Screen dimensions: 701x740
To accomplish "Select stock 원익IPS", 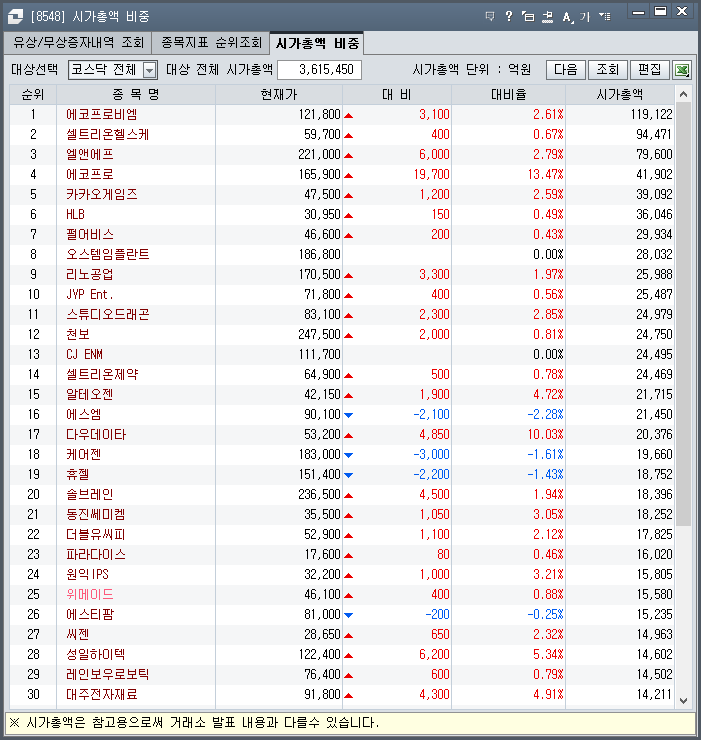I will point(87,574).
